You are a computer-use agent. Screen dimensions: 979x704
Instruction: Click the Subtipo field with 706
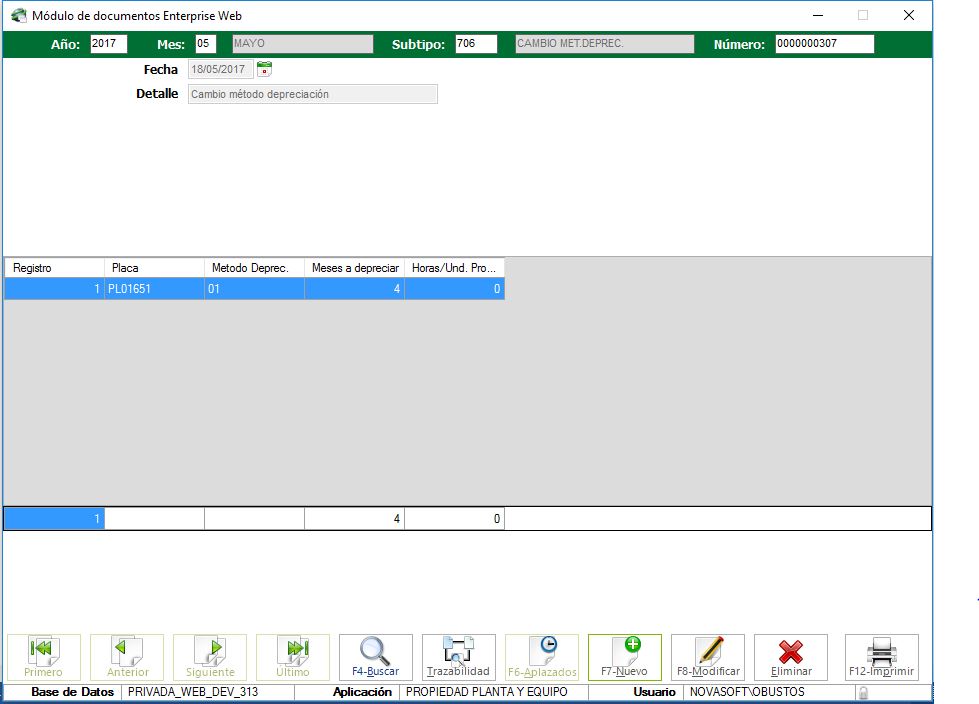(476, 44)
